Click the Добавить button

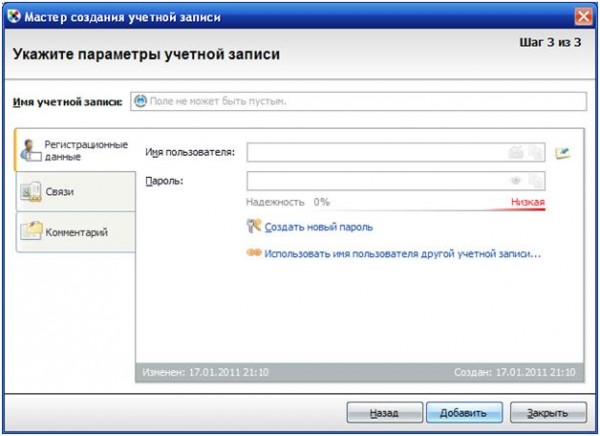(464, 413)
